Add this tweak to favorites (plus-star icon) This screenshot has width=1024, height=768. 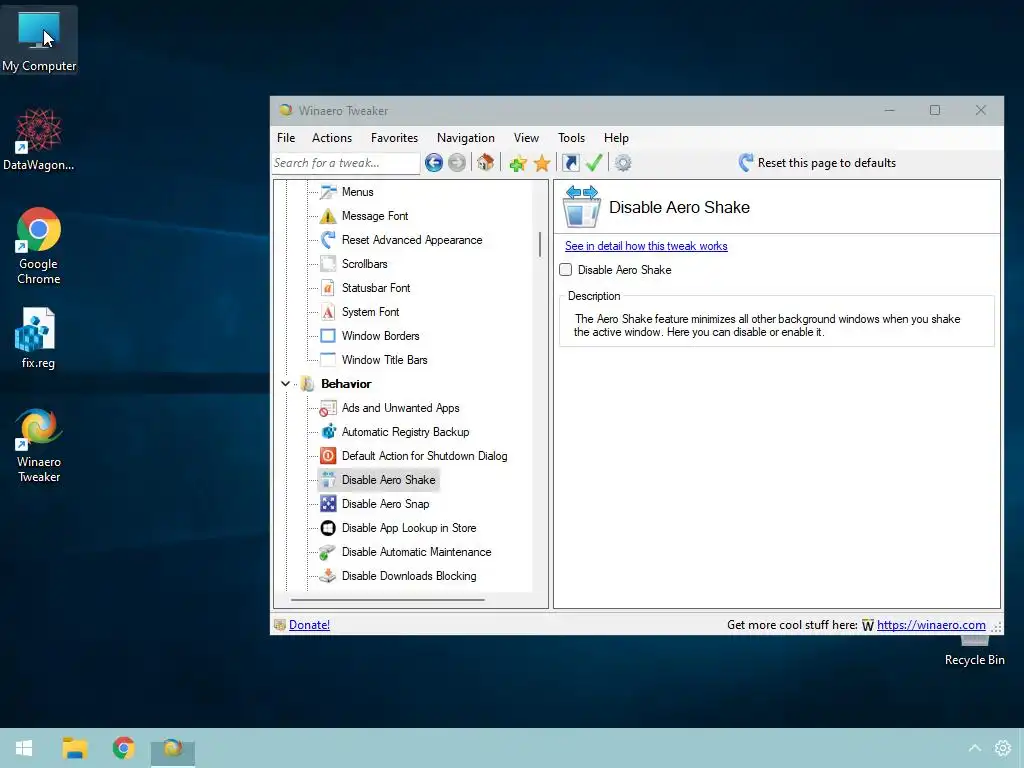click(518, 163)
